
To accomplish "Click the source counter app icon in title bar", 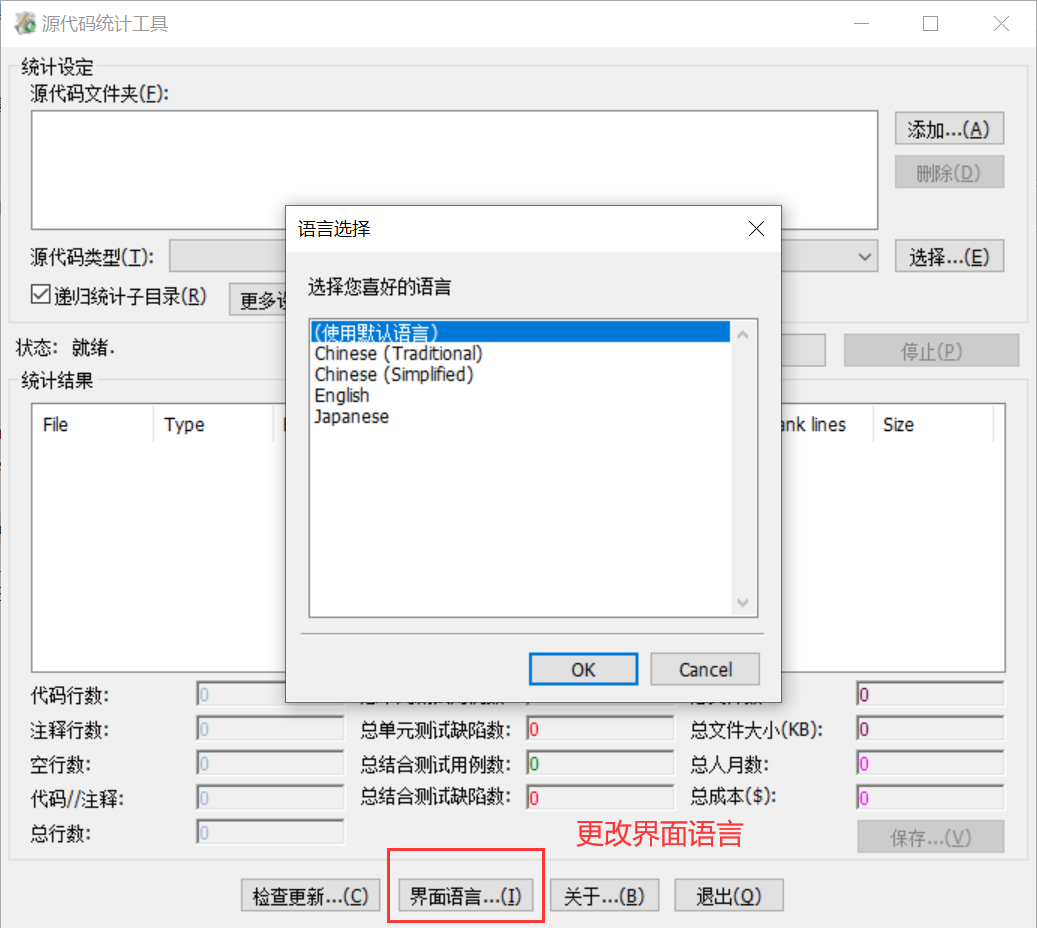I will point(24,22).
